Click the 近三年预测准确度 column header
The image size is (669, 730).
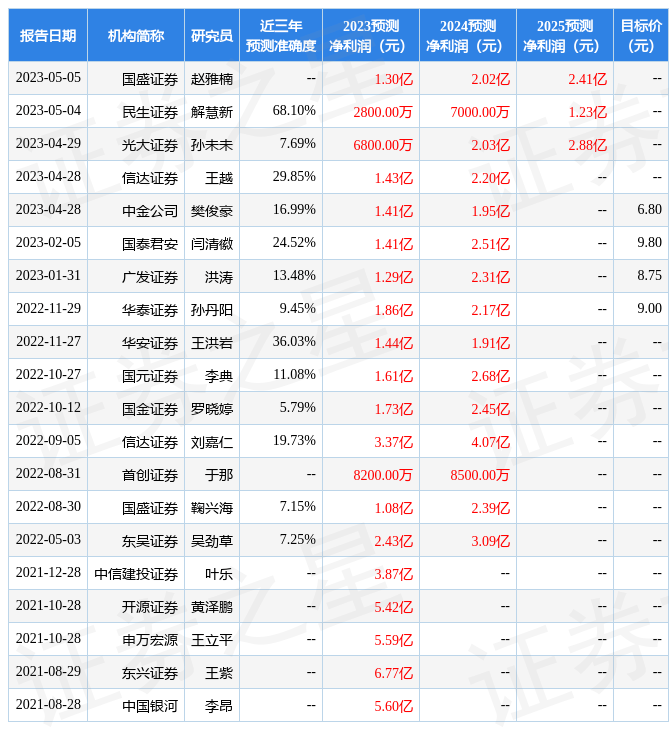click(281, 35)
